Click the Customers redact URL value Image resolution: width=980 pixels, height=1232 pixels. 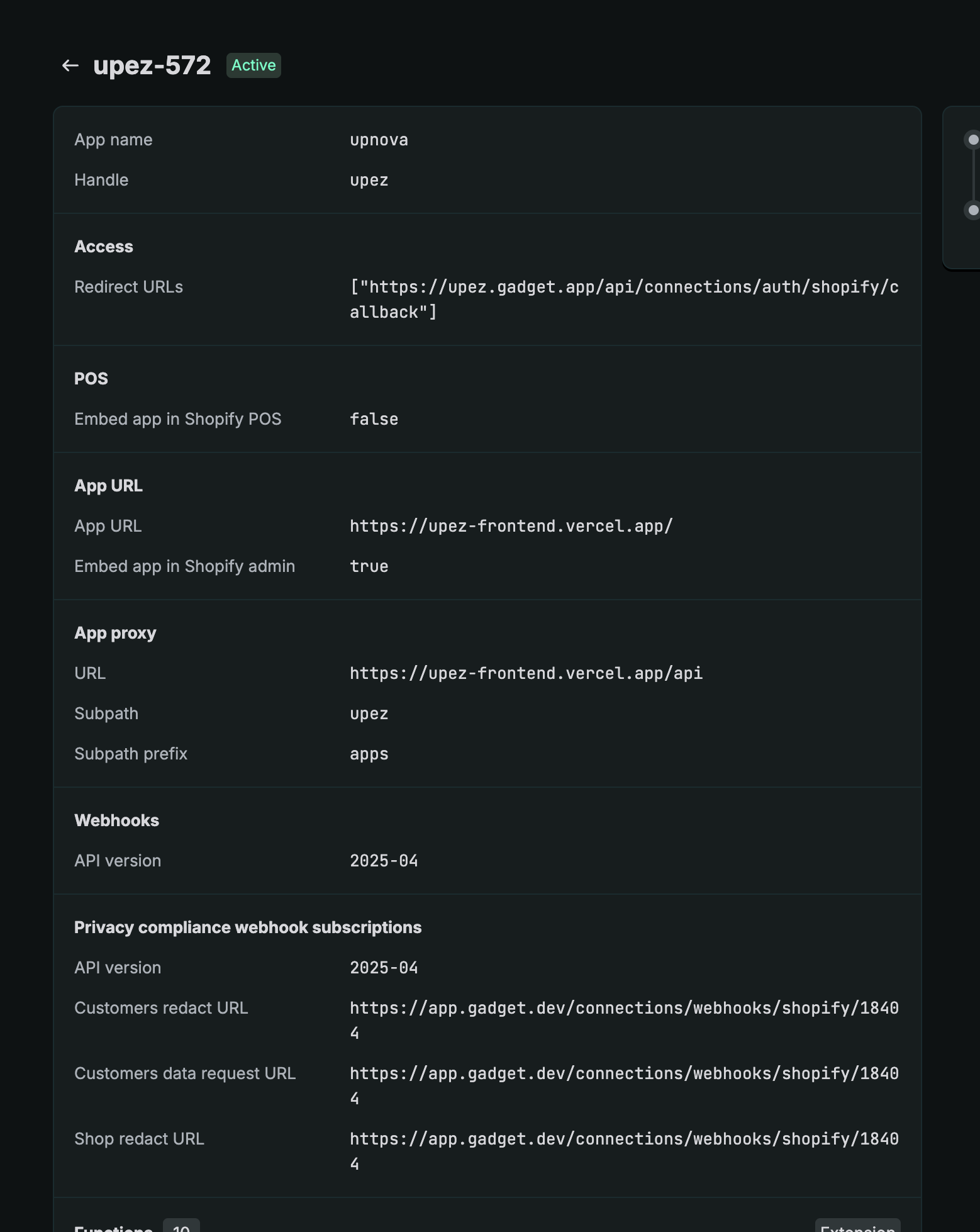tap(623, 1020)
